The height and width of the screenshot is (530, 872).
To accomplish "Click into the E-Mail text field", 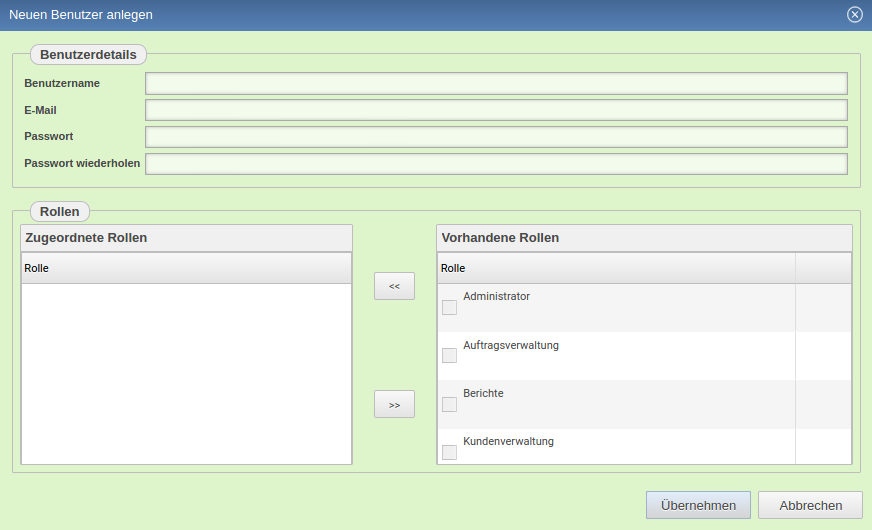I will [x=496, y=110].
